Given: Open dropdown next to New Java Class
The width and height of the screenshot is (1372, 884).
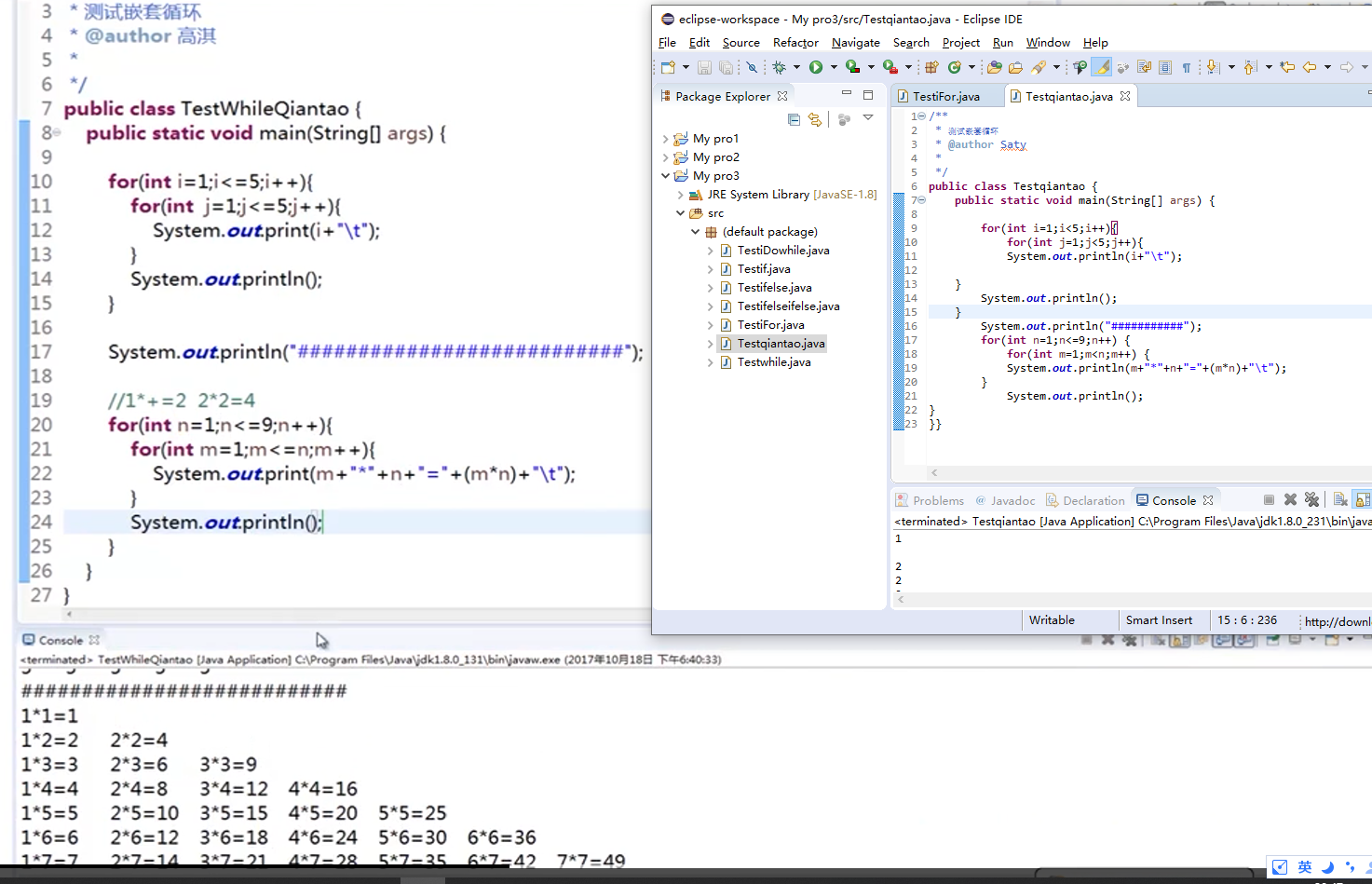Looking at the screenshot, I should tap(971, 67).
